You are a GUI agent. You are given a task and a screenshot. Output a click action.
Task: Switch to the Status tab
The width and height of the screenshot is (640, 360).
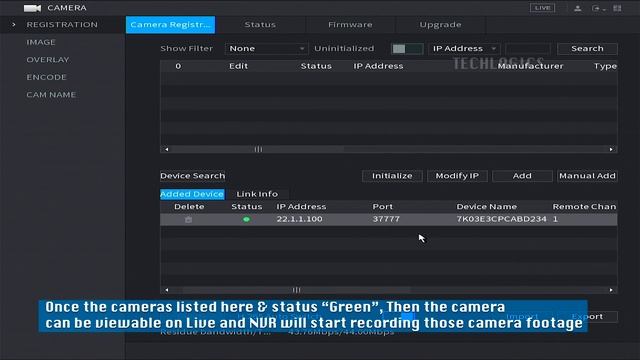click(260, 25)
